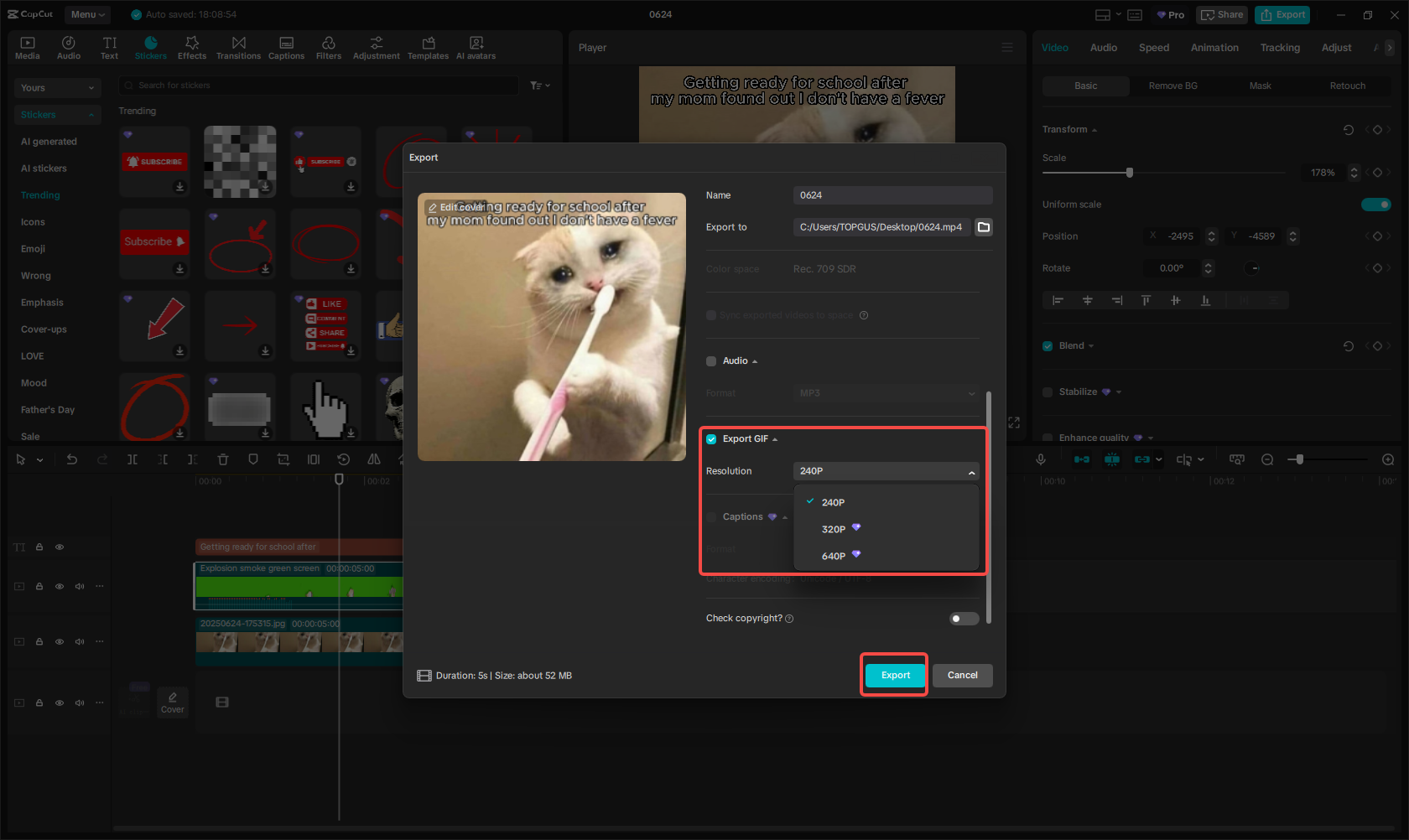The image size is (1409, 840).
Task: Open the AI avatars panel
Action: (x=476, y=47)
